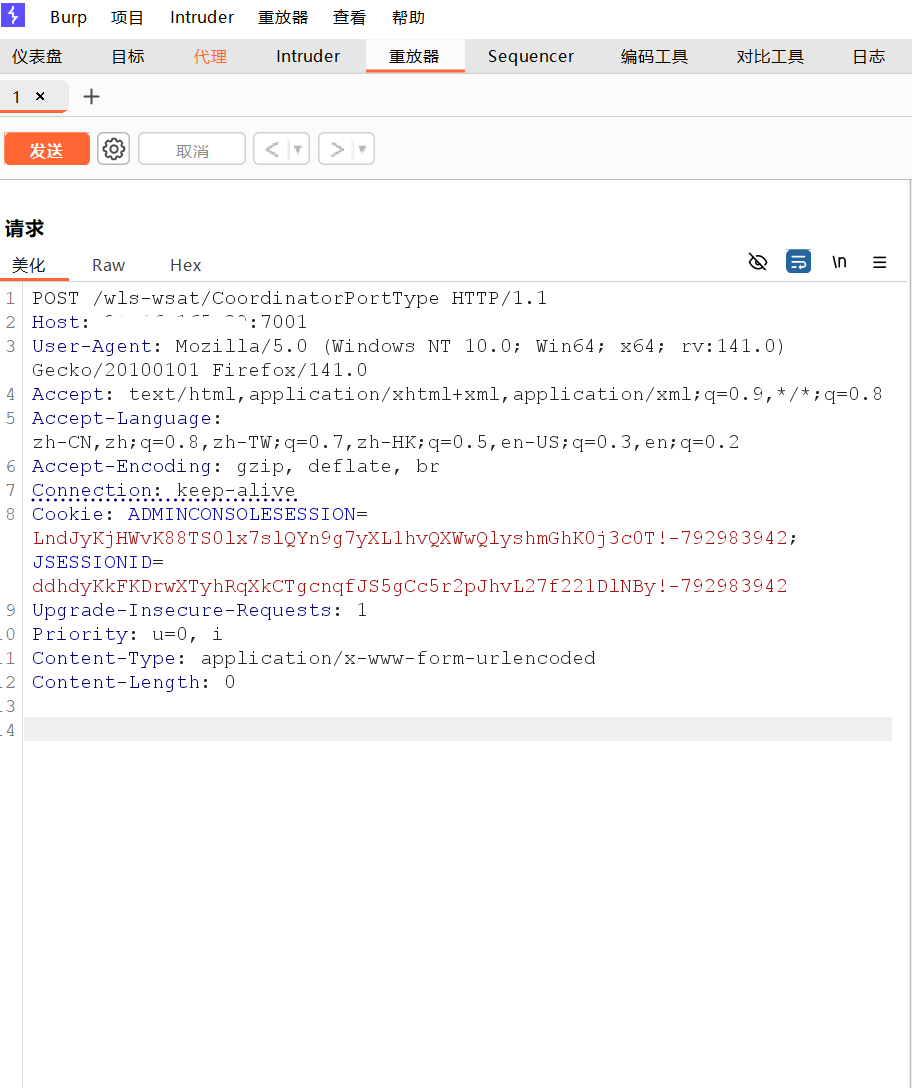Add a new repeater tab
Viewport: 912px width, 1088px height.
point(91,96)
